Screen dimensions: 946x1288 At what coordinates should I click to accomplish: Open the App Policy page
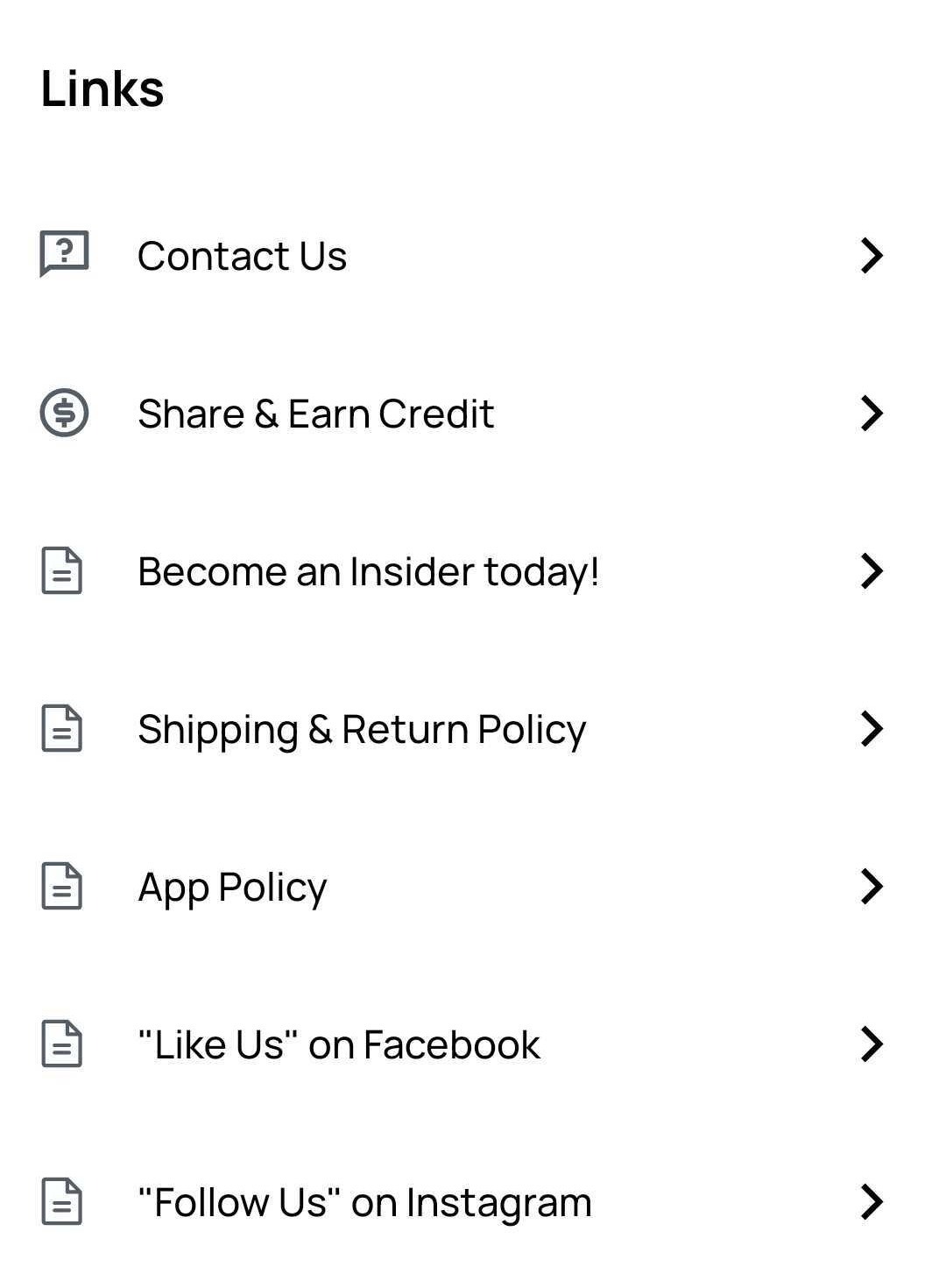pos(232,887)
